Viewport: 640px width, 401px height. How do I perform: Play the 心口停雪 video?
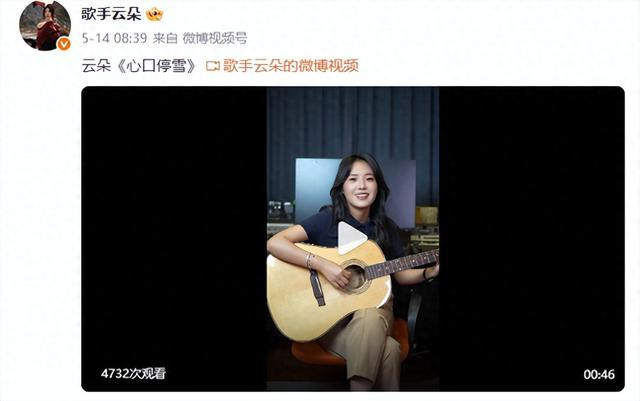click(x=352, y=238)
